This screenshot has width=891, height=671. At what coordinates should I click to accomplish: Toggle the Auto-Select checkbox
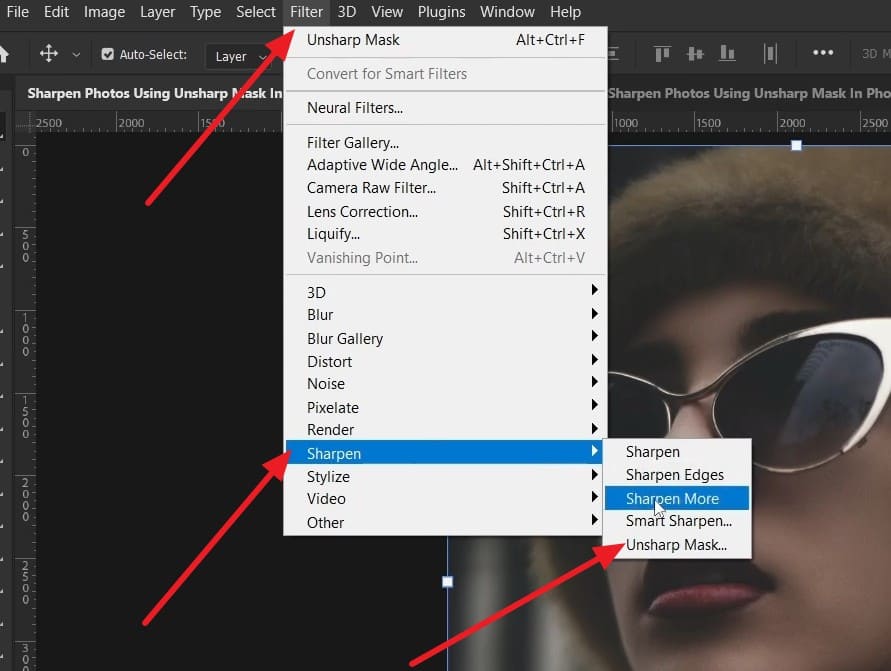(107, 54)
